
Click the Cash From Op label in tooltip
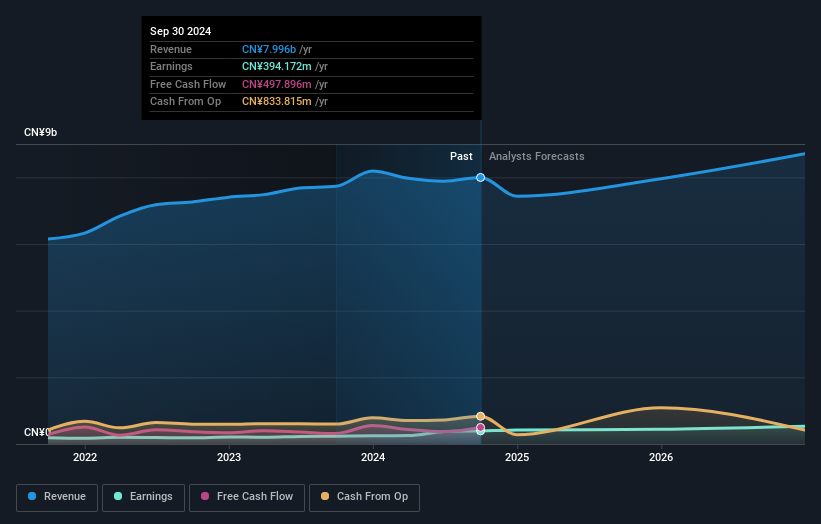click(185, 102)
